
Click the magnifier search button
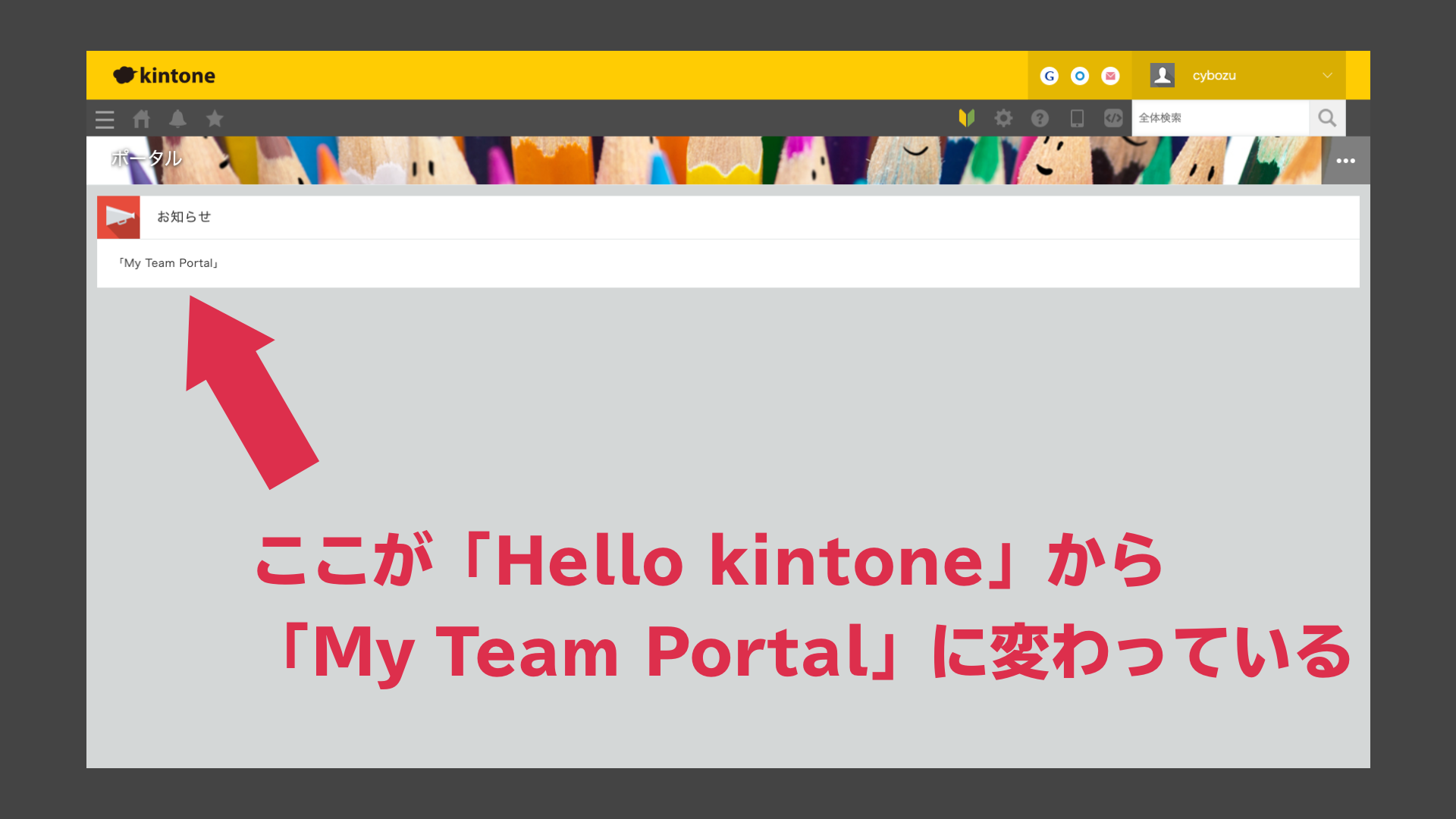coord(1327,118)
